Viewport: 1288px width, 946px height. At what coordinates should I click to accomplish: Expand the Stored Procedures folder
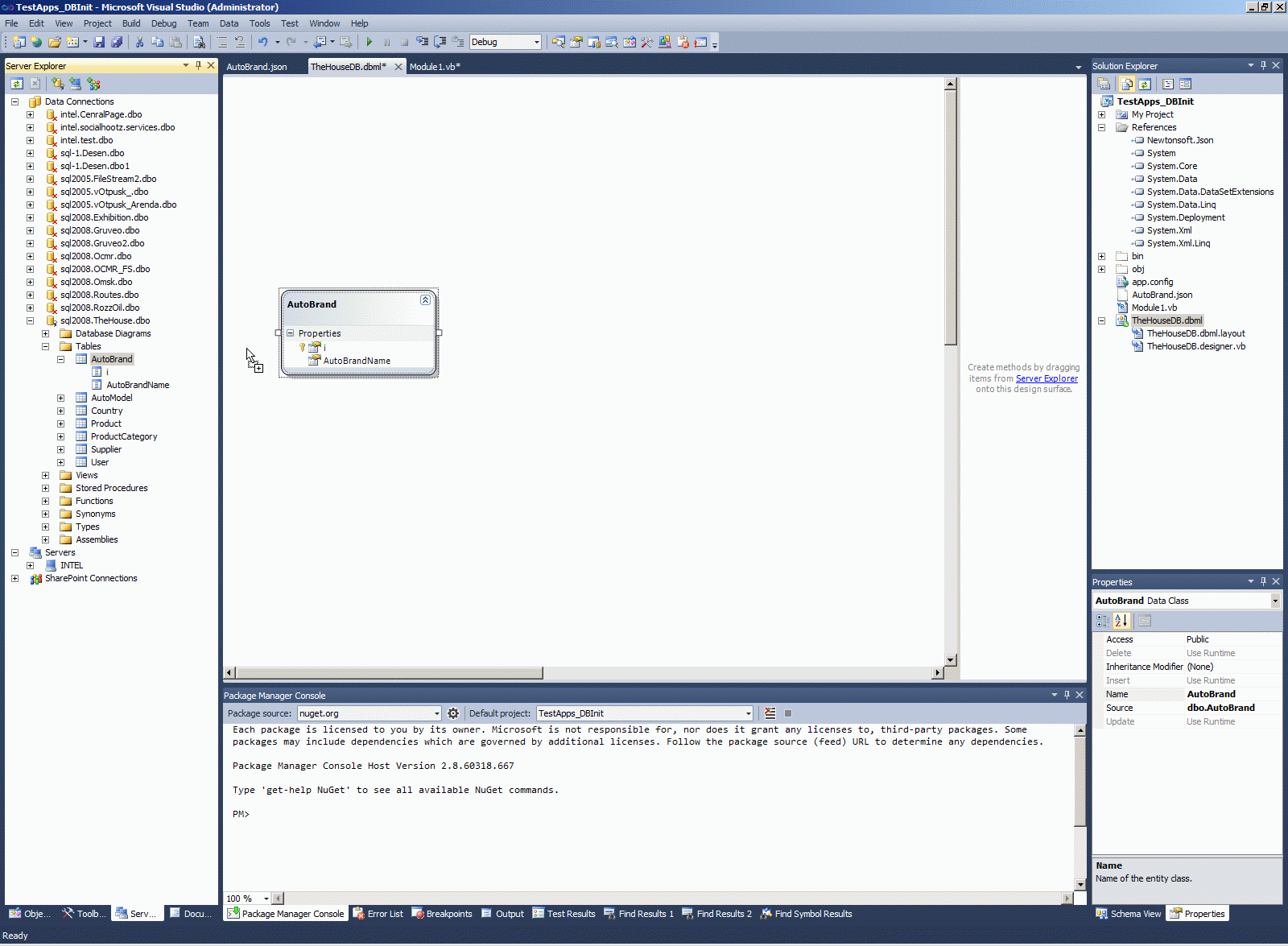tap(45, 488)
